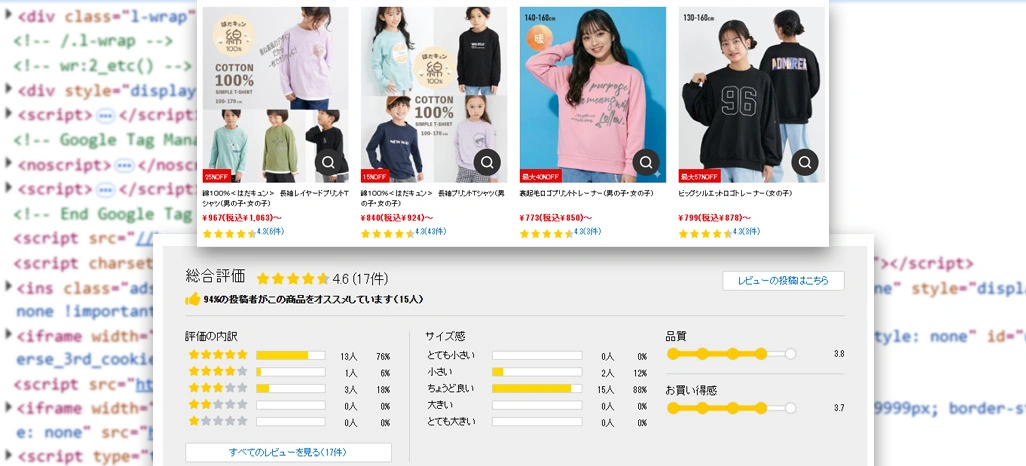
Task: Click the 4.3(43件) review count link
Action: coord(431,232)
